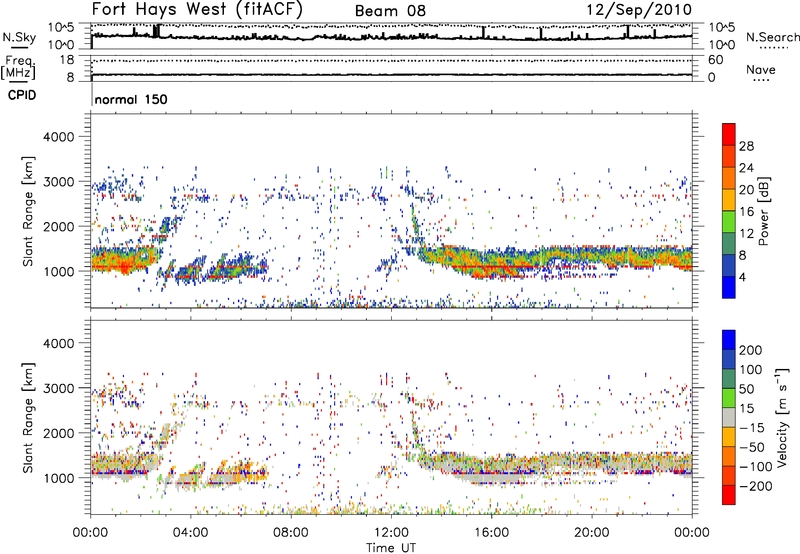
Task: Click the power panel 'Slant Range [km]' label
Action: (x=28, y=211)
